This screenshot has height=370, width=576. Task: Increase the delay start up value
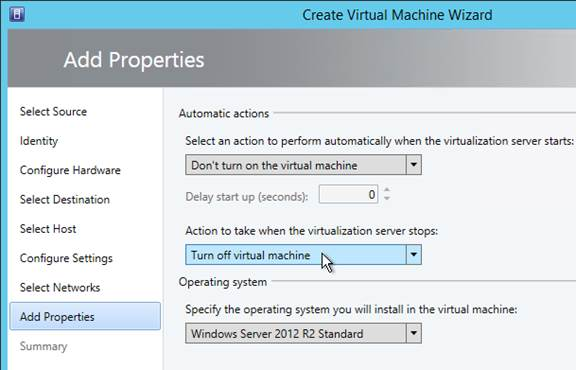coord(387,190)
